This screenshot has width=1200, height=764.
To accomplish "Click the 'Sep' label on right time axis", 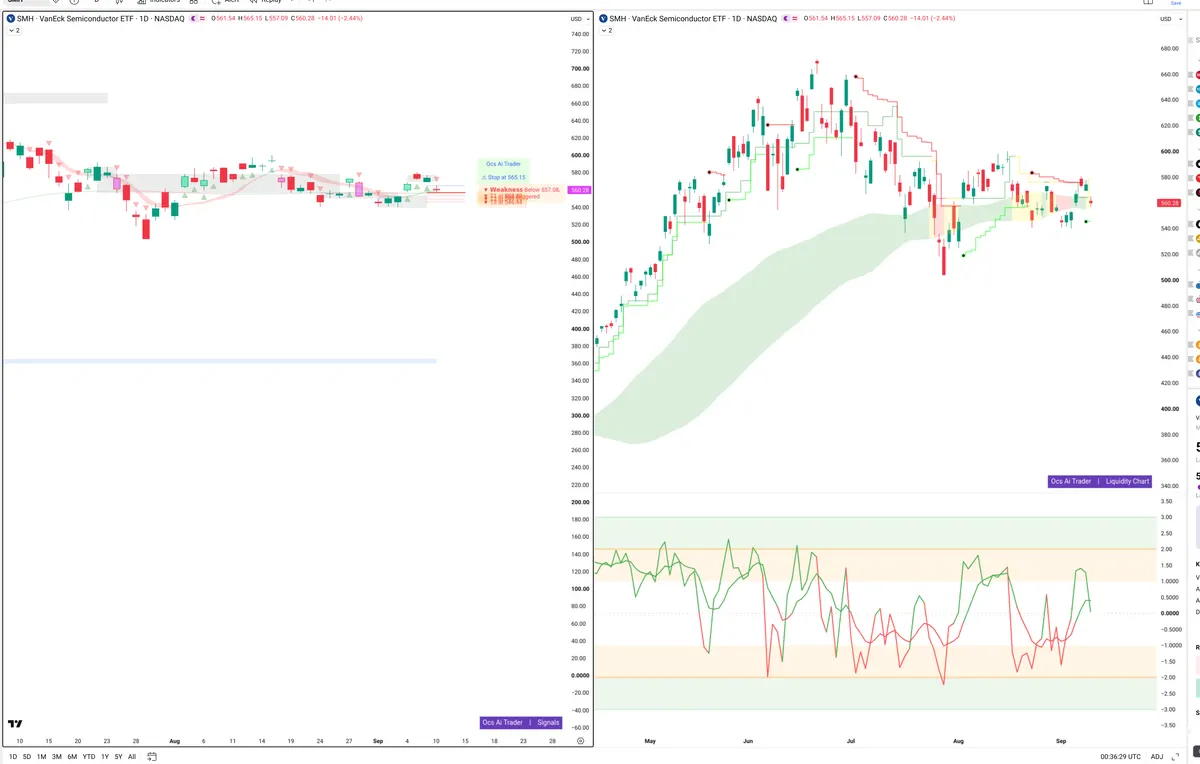I will (x=1062, y=741).
